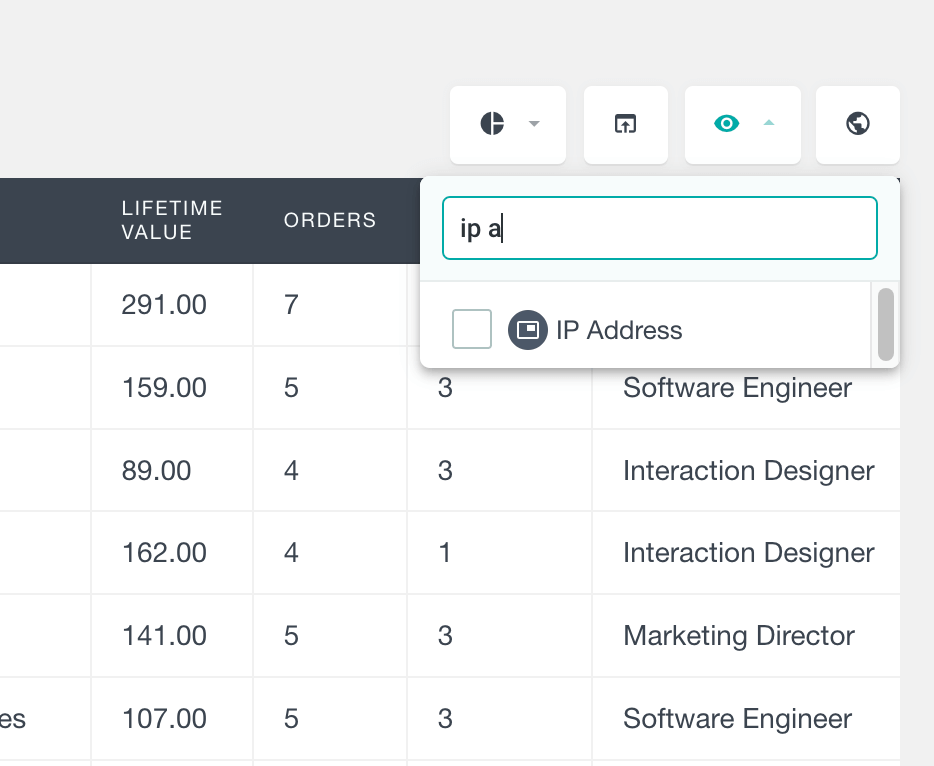Viewport: 934px width, 766px height.
Task: Toggle the eye column visibility icon
Action: coord(727,124)
